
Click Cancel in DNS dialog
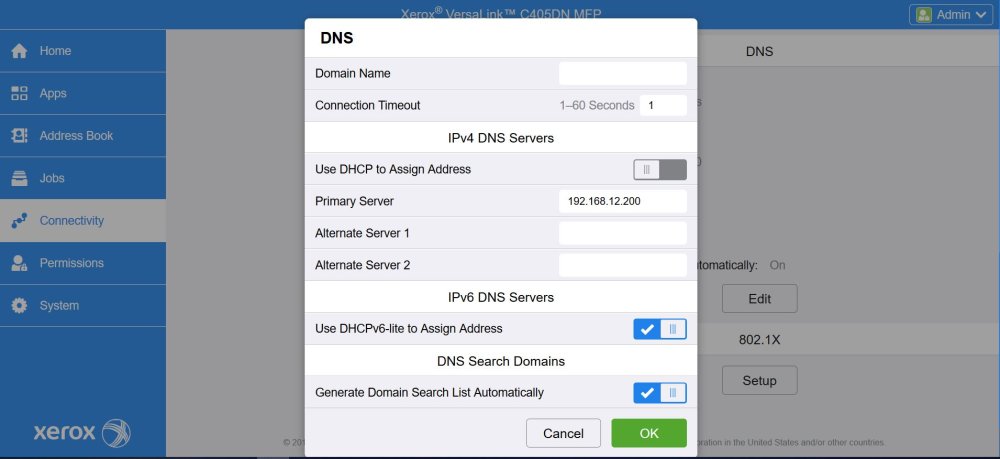563,433
